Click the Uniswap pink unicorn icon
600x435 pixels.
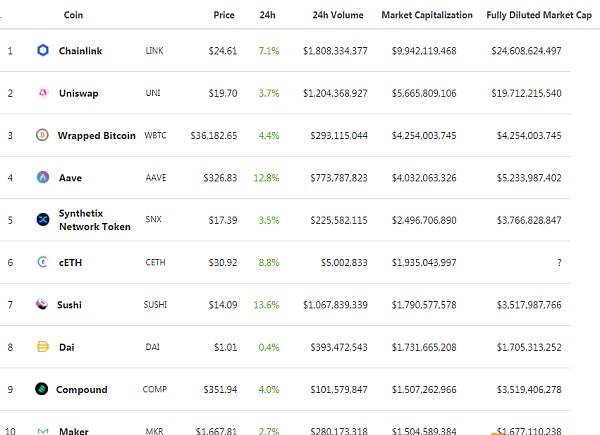[43, 93]
